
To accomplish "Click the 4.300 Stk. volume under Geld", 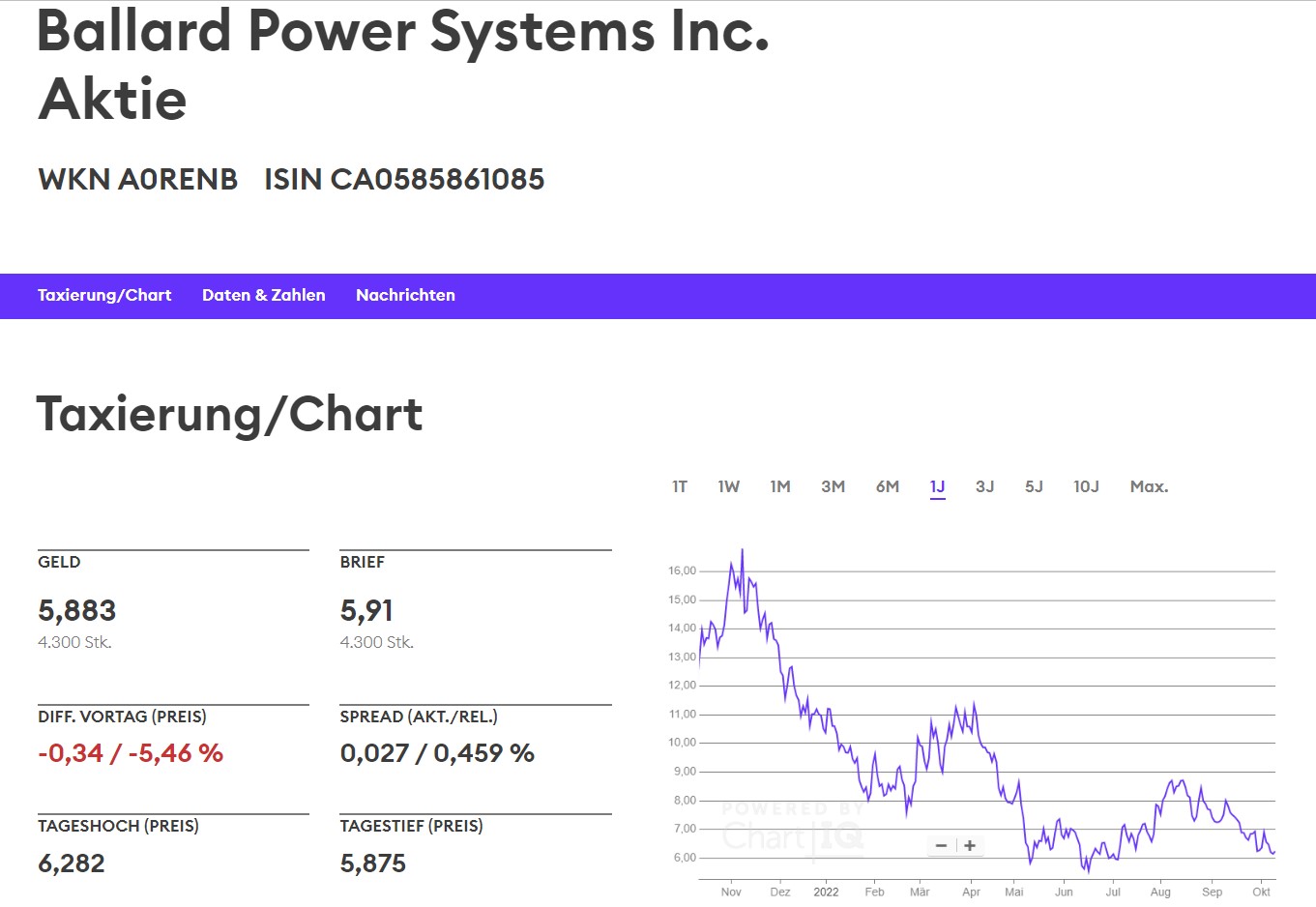I will [74, 643].
